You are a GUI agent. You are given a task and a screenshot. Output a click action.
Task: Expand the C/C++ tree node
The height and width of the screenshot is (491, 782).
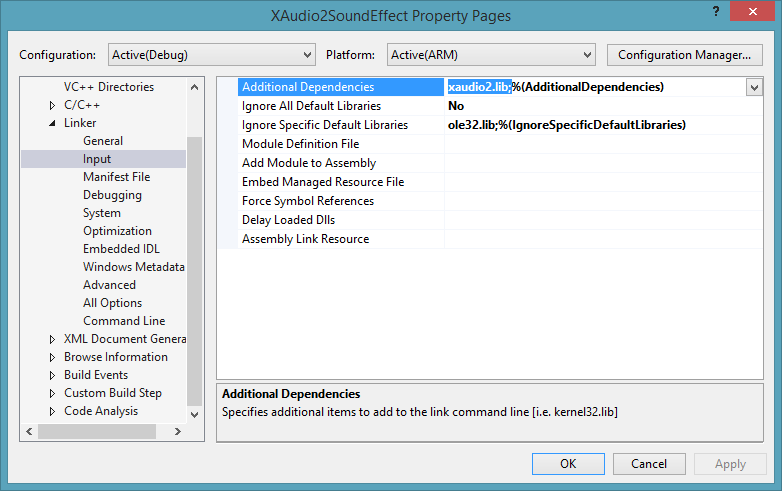click(x=52, y=105)
